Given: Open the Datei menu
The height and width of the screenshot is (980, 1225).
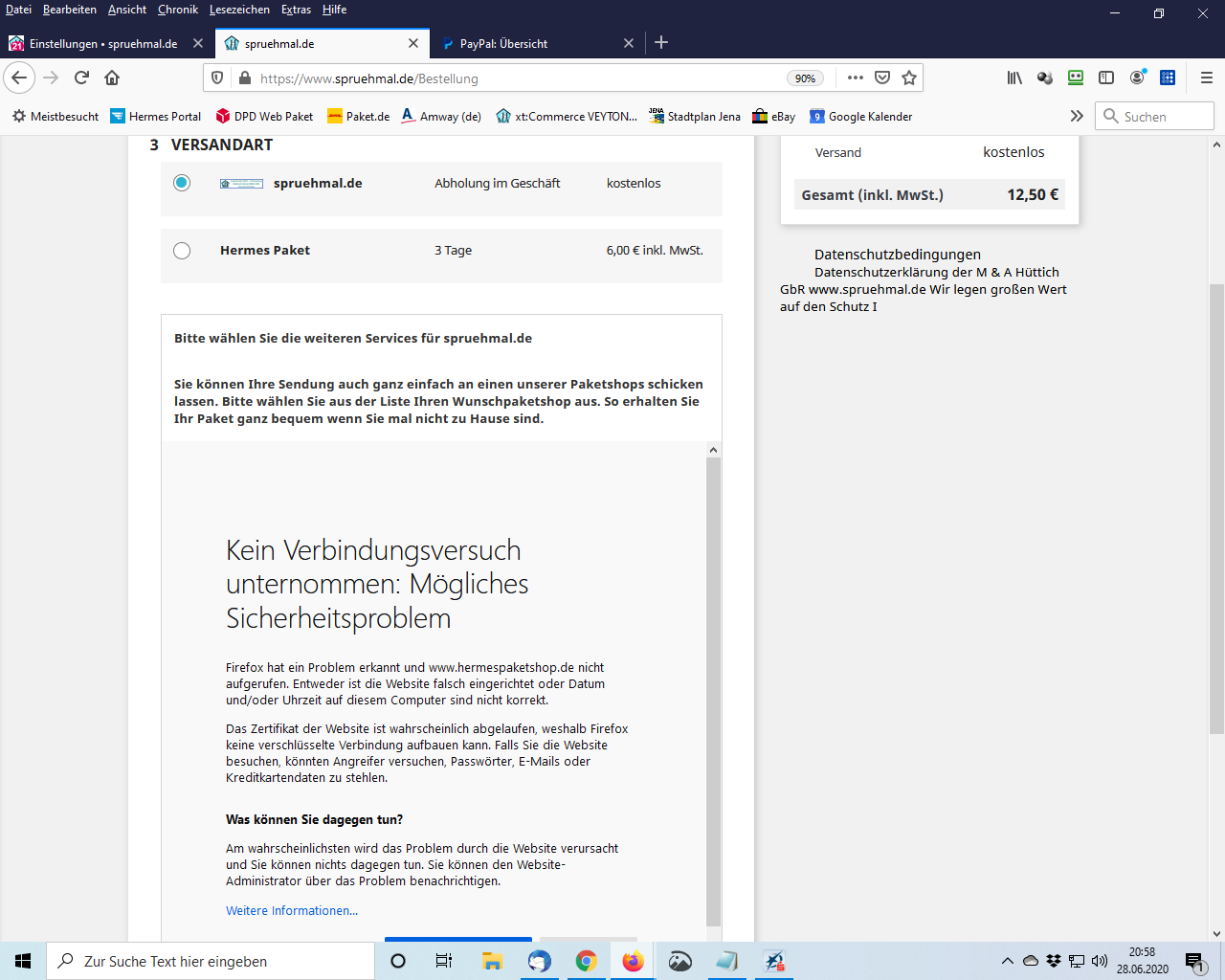Looking at the screenshot, I should pyautogui.click(x=18, y=10).
